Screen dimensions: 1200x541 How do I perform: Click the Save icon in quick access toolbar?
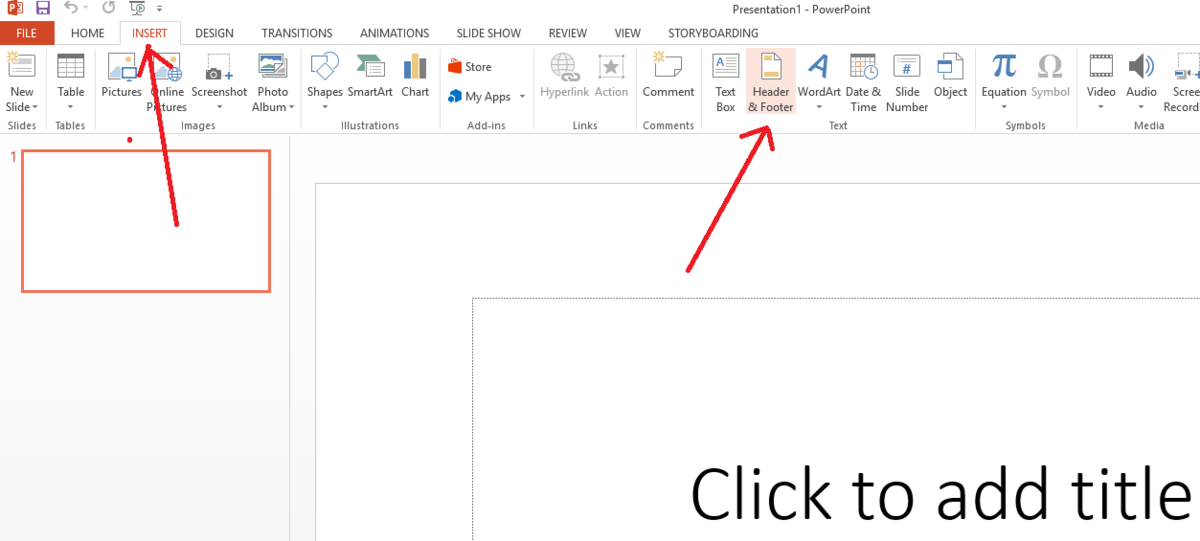pos(42,8)
